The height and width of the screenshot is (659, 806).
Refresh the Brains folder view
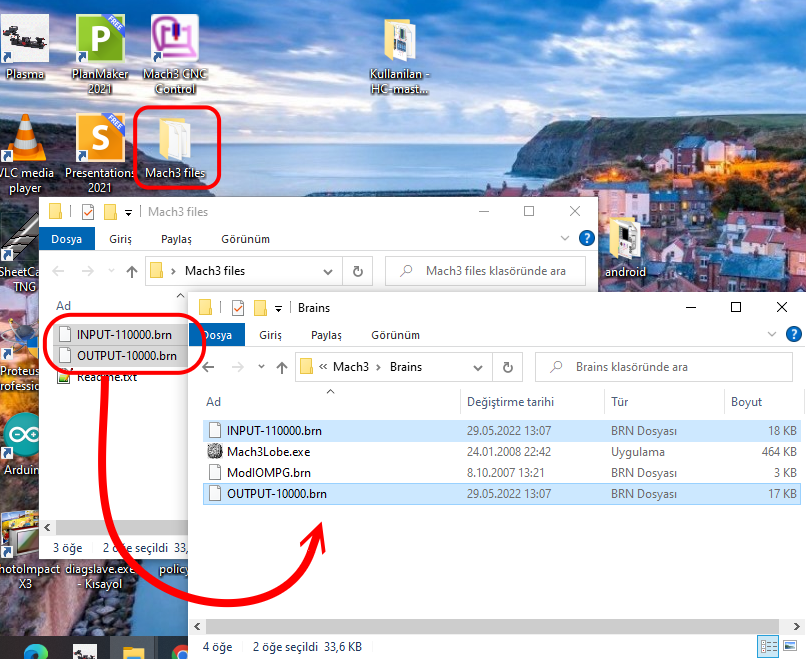pyautogui.click(x=508, y=367)
